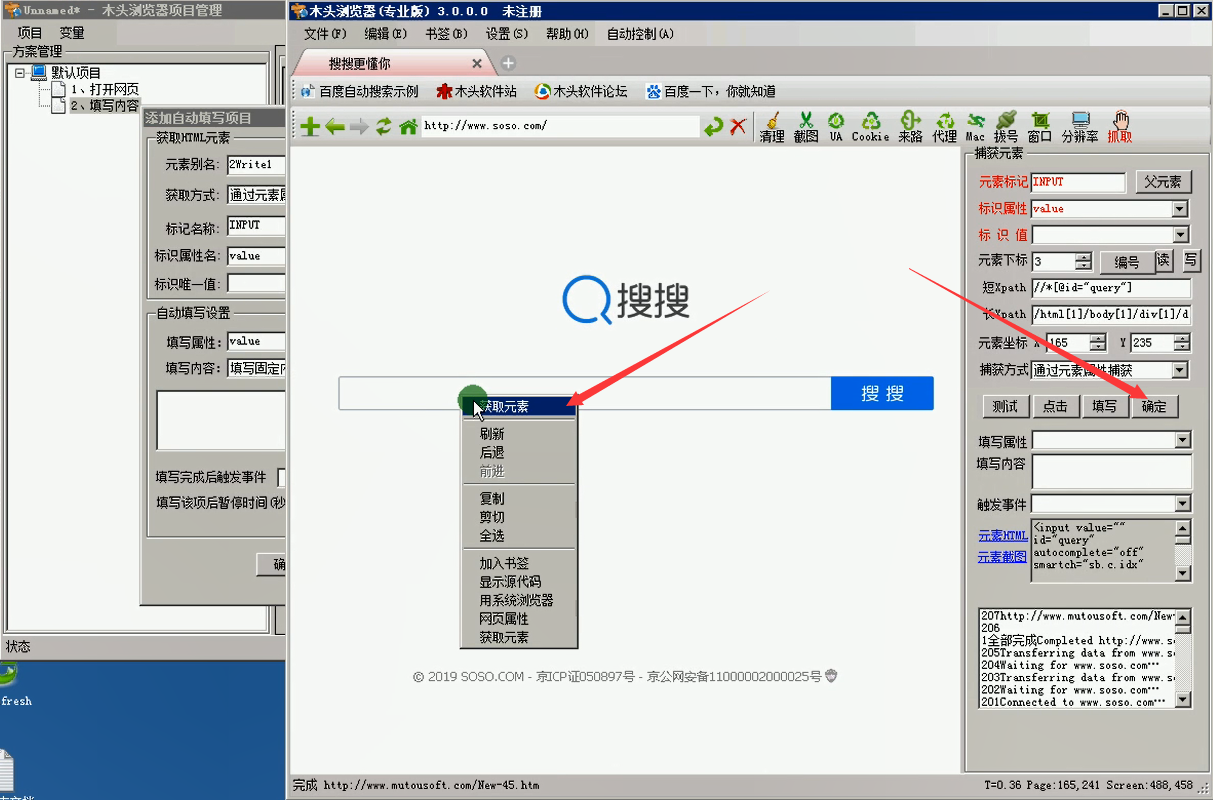The height and width of the screenshot is (800, 1213).
Task: Click the 测试 button
Action: pos(1005,406)
